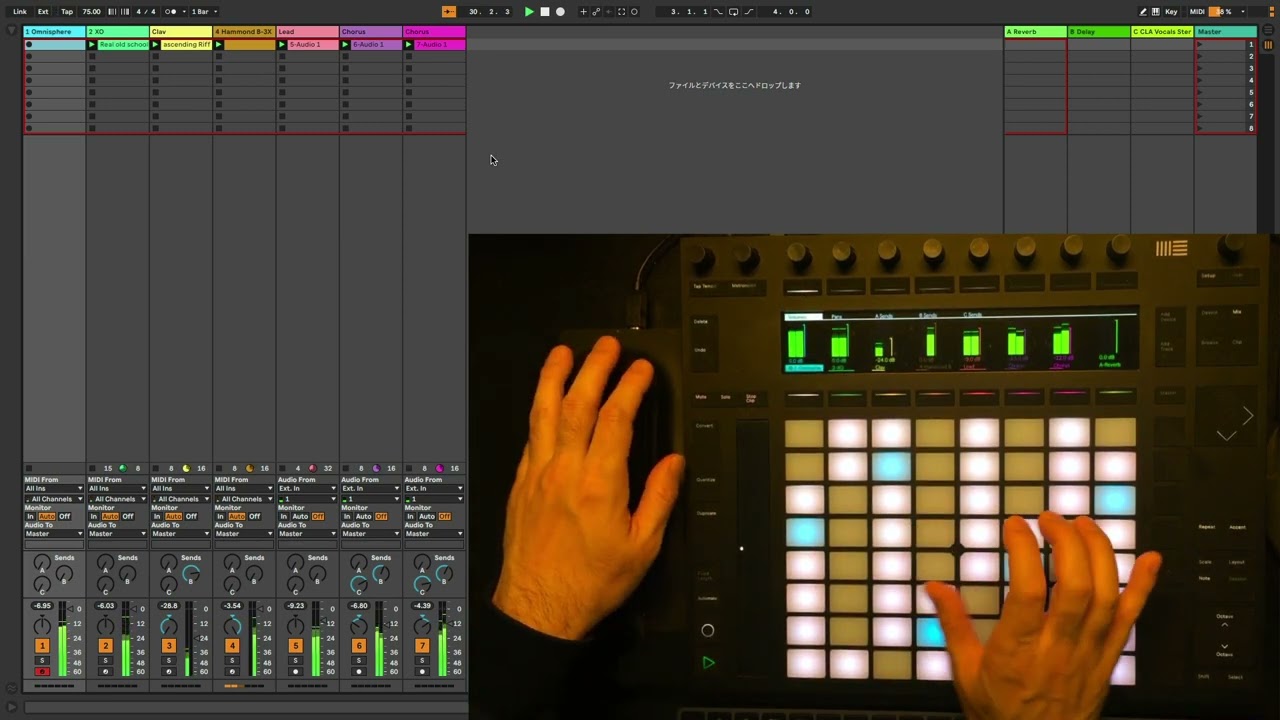Click the Tap tempo button
The height and width of the screenshot is (720, 1280).
tap(66, 12)
